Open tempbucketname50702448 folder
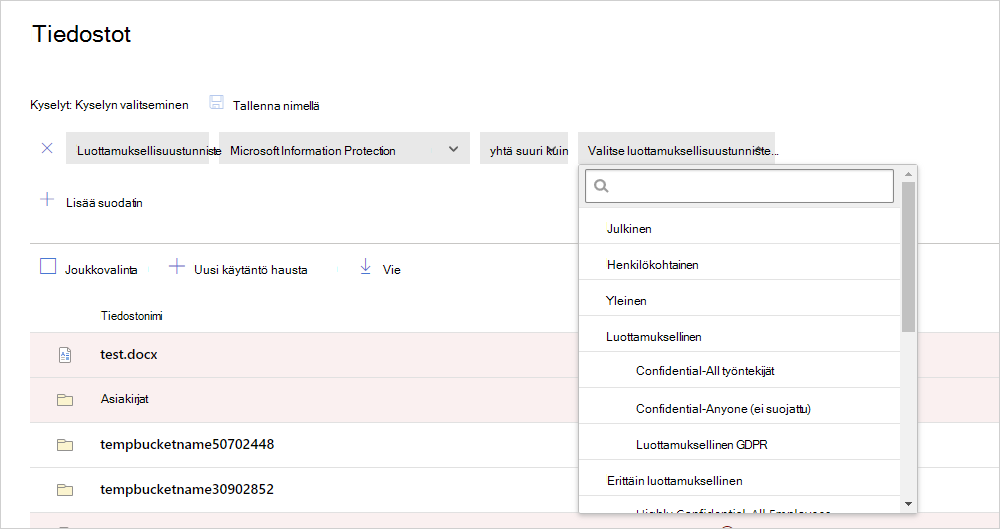 tap(187, 444)
